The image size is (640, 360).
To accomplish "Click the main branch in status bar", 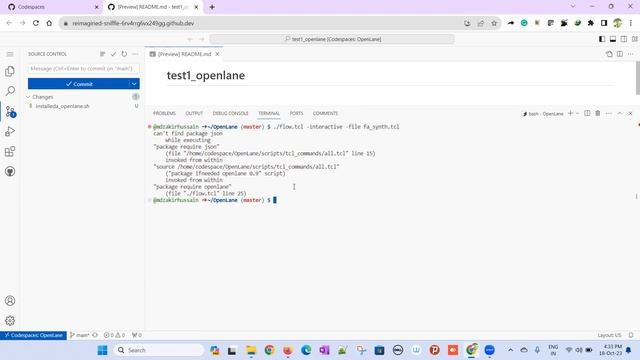I will click(x=80, y=335).
